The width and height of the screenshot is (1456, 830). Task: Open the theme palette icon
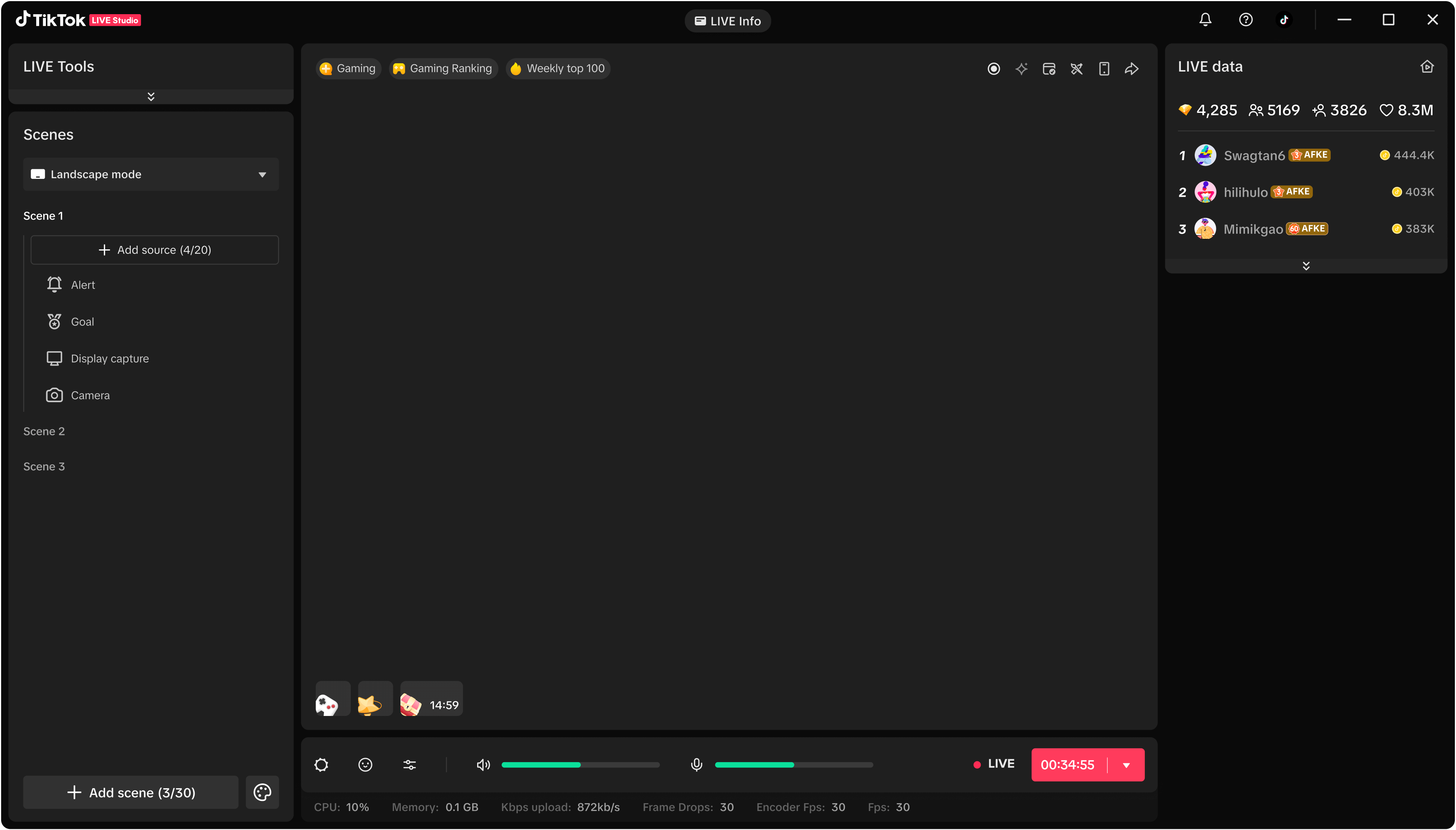262,792
